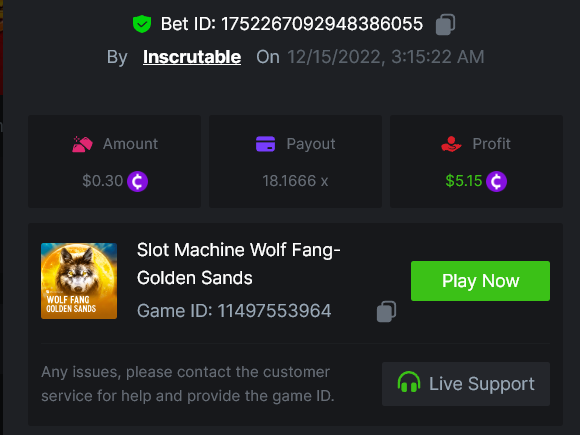The height and width of the screenshot is (435, 580).
Task: Click the green headphones support icon
Action: coord(409,382)
